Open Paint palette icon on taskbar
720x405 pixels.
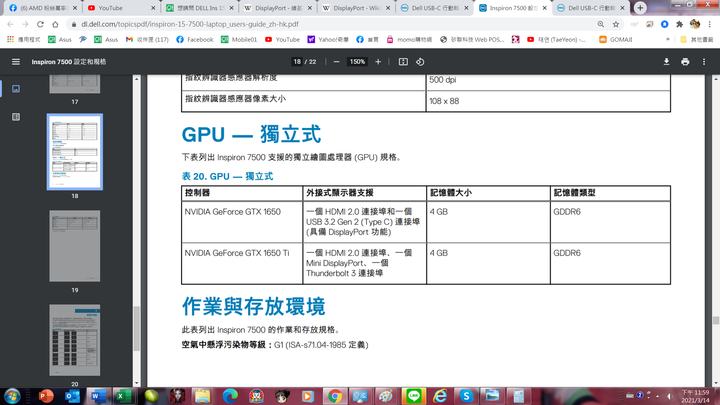(386, 396)
